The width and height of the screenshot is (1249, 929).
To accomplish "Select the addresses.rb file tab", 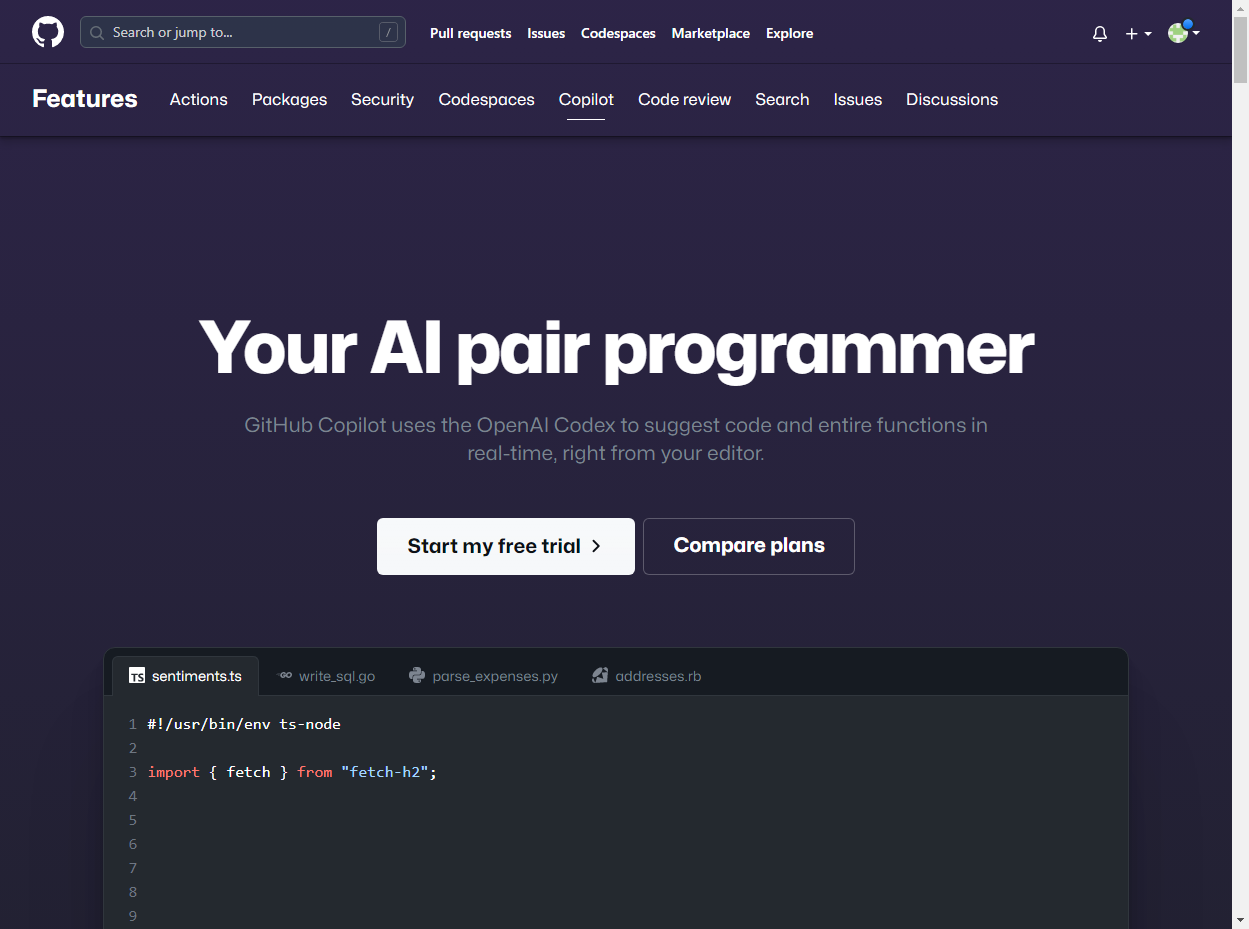I will [x=658, y=675].
